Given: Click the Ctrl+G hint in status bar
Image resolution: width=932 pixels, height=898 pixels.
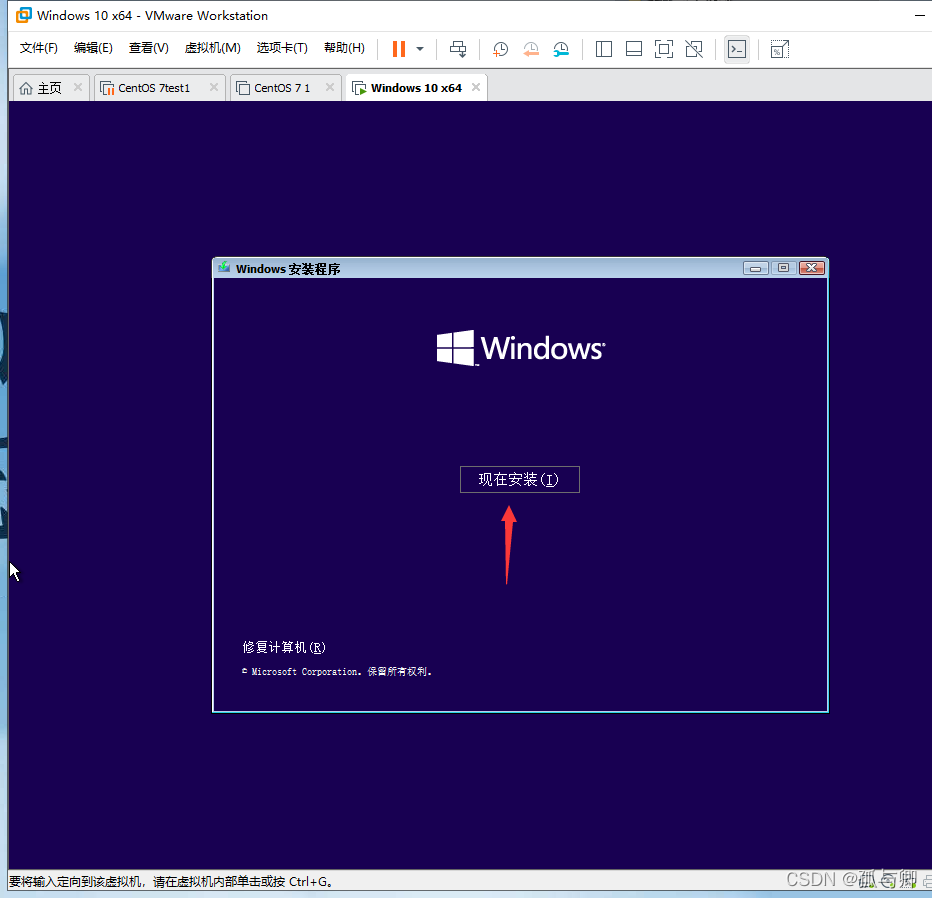Looking at the screenshot, I should pos(308,882).
